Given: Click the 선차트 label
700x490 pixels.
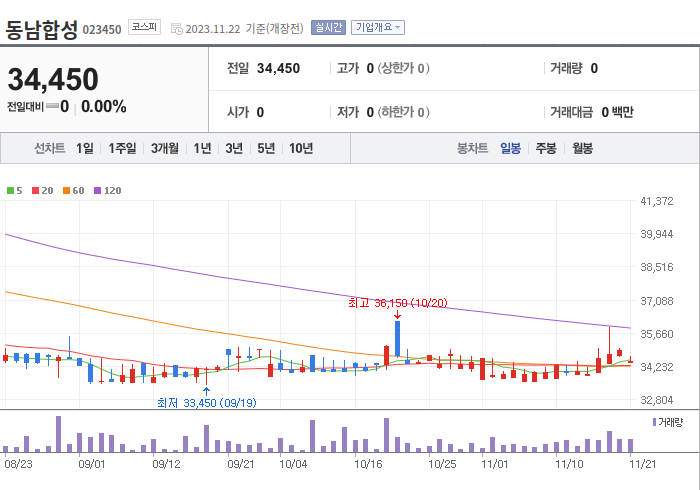Looking at the screenshot, I should [50, 148].
